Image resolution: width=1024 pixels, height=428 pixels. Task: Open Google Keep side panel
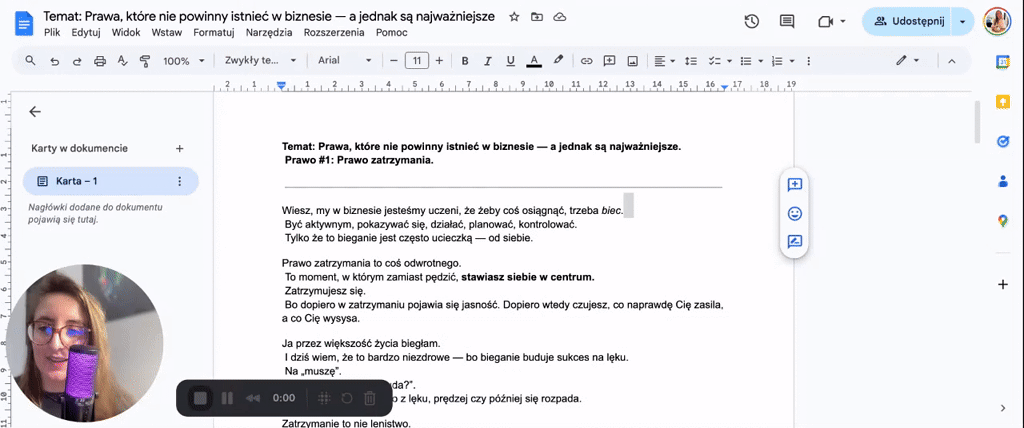tap(1003, 103)
